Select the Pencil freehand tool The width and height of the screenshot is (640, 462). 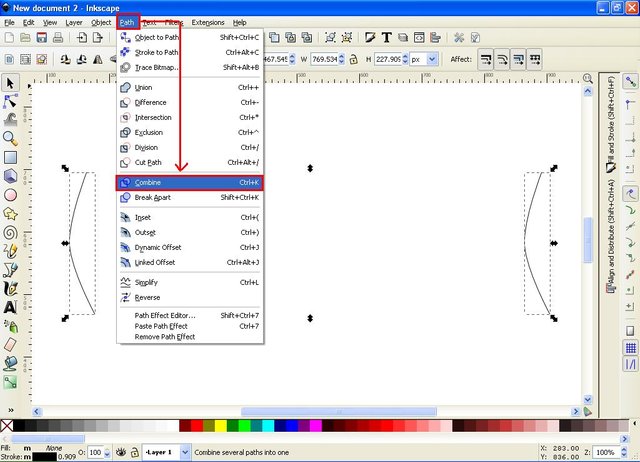pyautogui.click(x=10, y=251)
